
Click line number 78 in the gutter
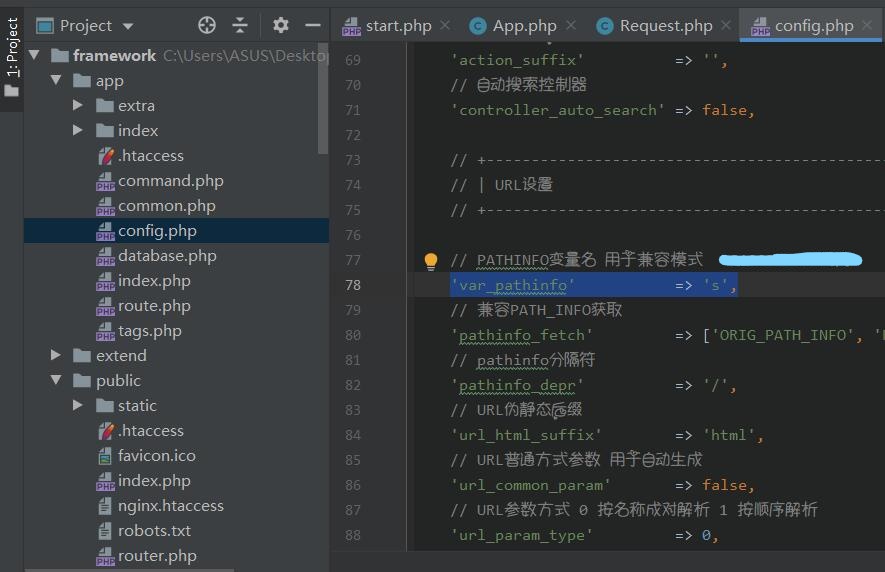click(353, 285)
